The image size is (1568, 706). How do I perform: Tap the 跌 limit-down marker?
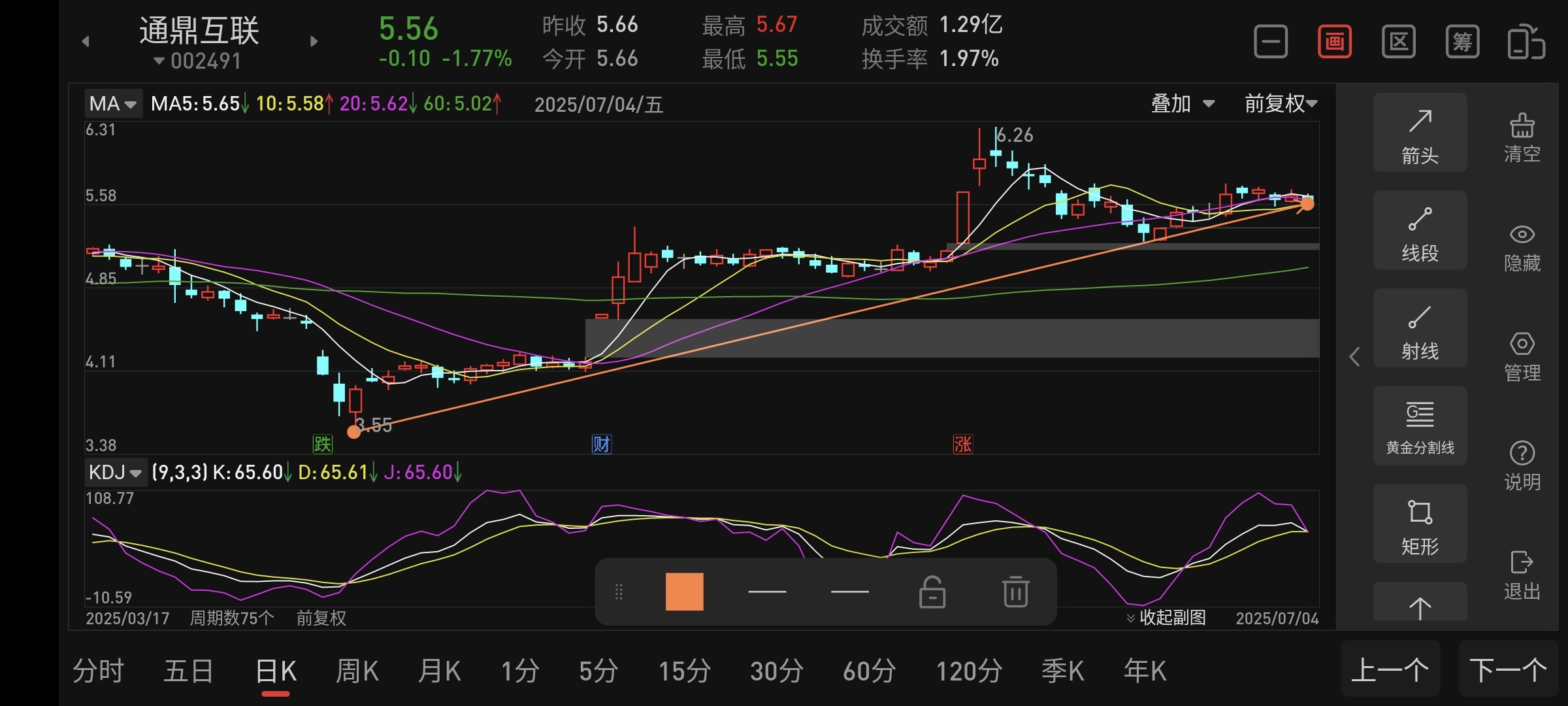(323, 445)
